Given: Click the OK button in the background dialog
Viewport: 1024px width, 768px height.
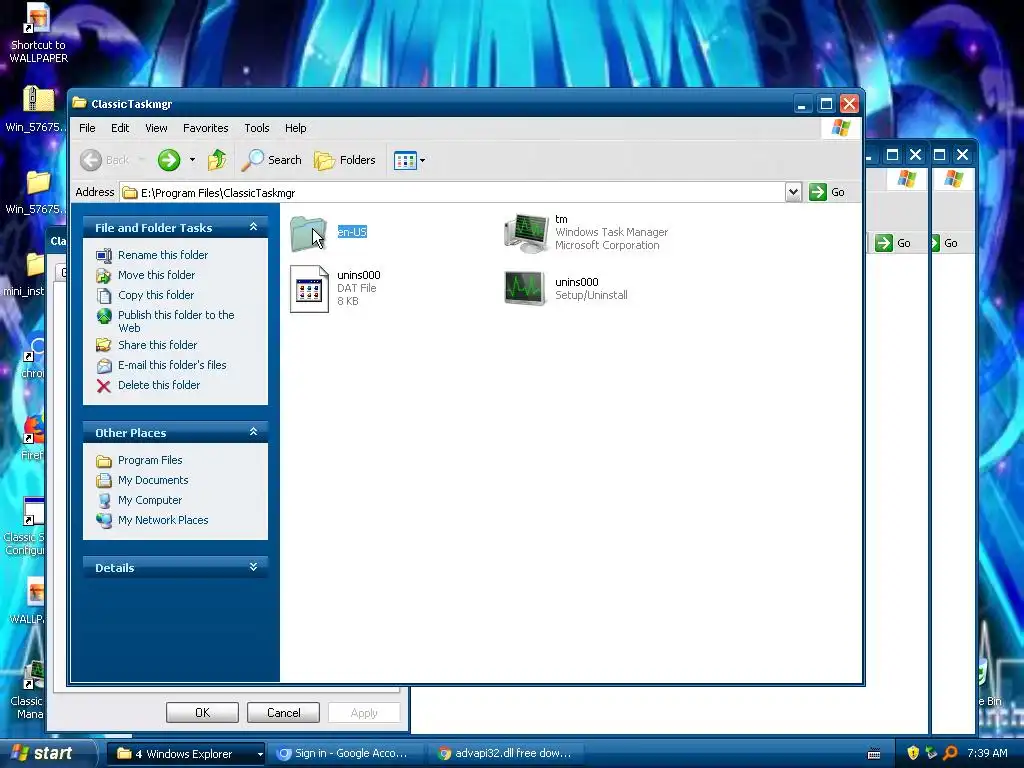Looking at the screenshot, I should (x=202, y=712).
